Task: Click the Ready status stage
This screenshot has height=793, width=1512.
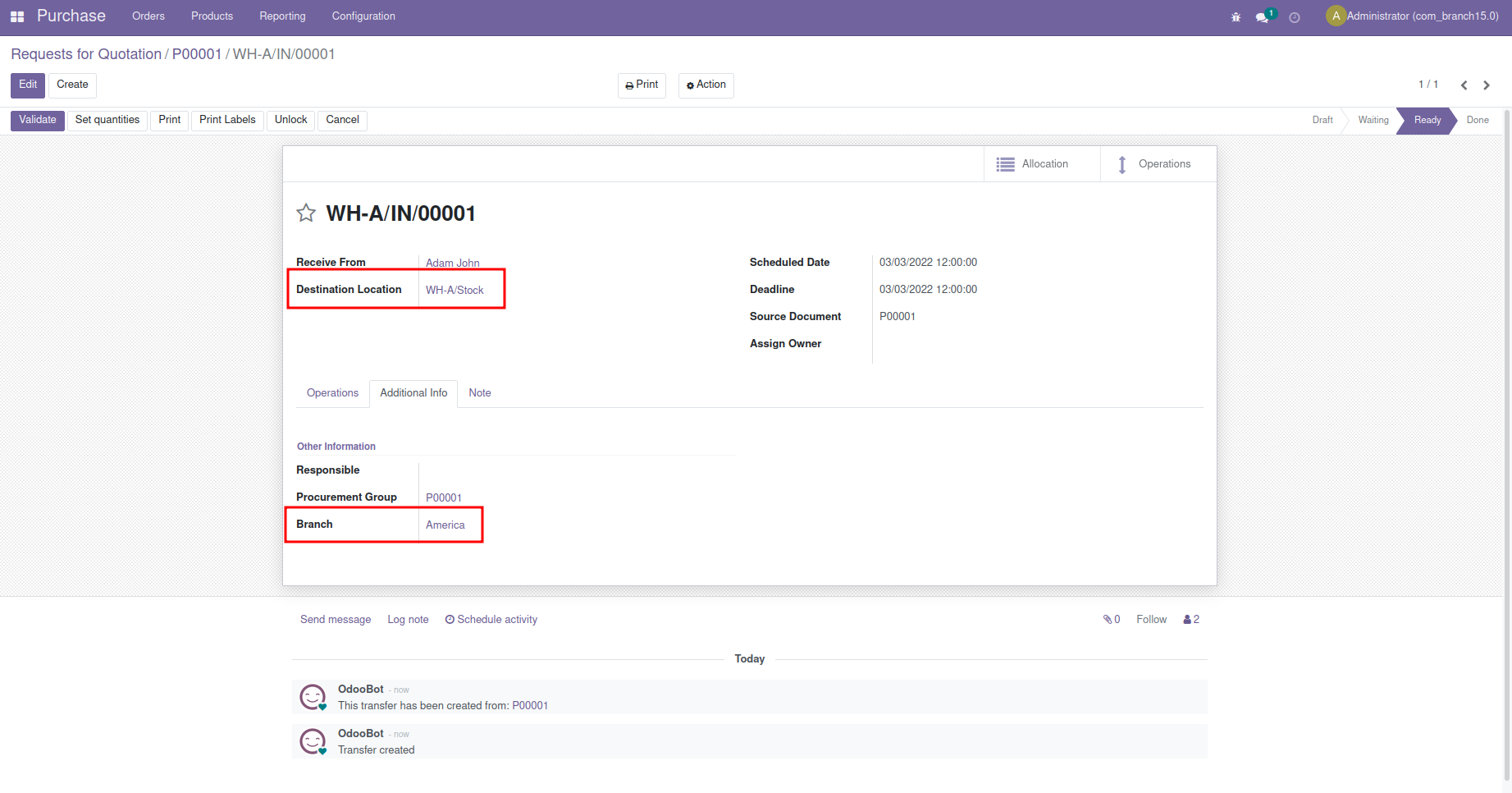Action: (1427, 121)
